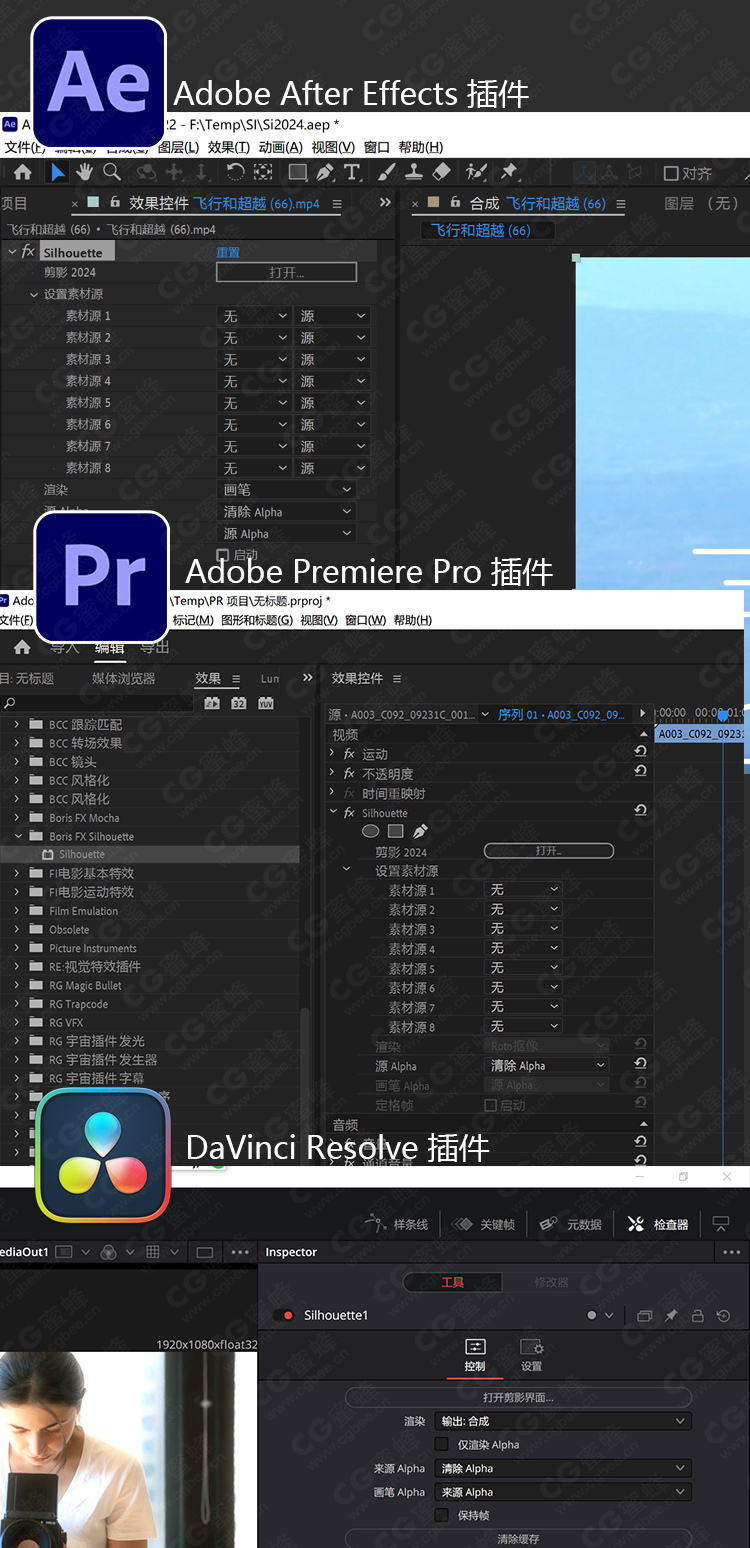Click the Premiere Pro Home icon
This screenshot has width=750, height=1548.
pyautogui.click(x=23, y=647)
